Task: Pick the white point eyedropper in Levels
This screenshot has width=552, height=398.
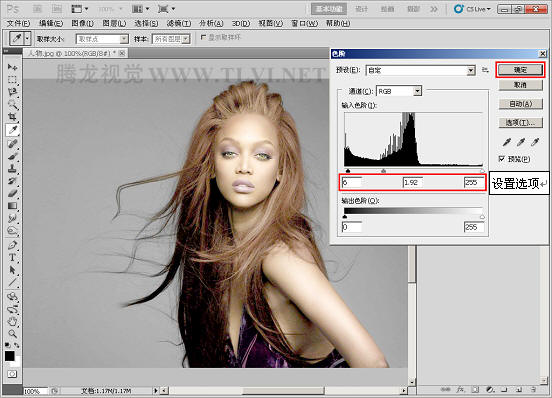Action: point(535,142)
